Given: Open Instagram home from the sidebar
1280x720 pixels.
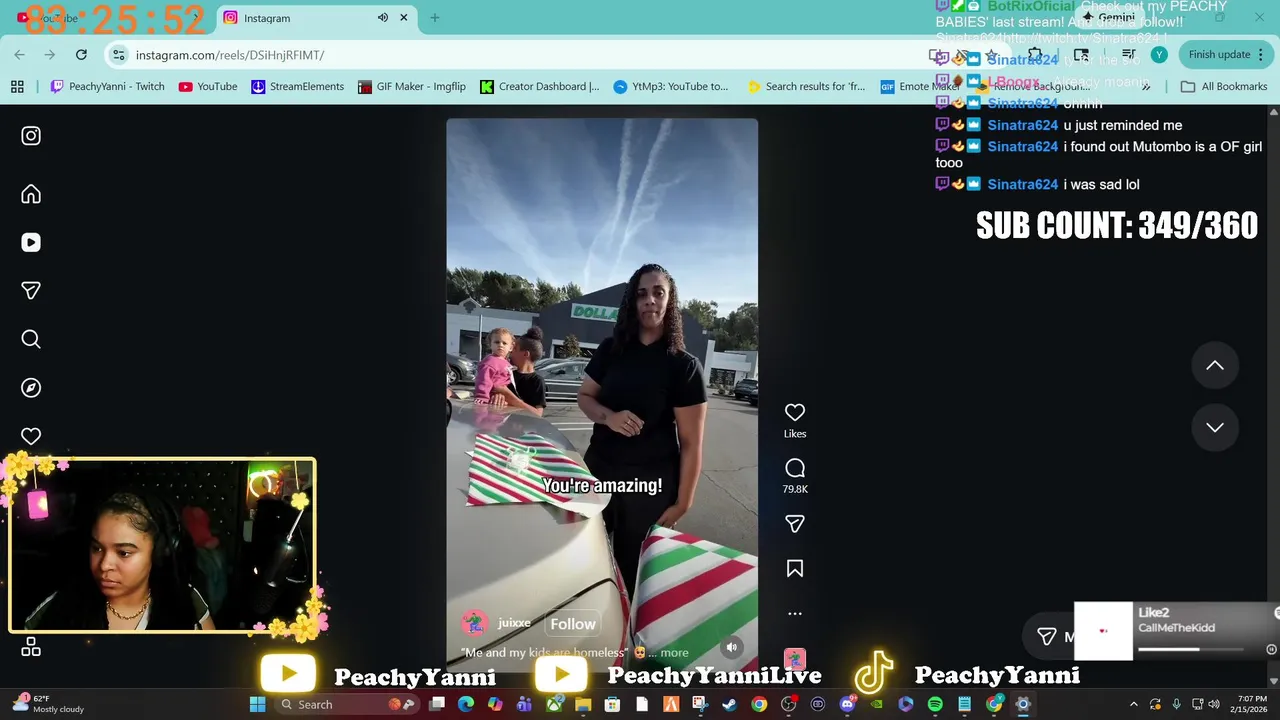Looking at the screenshot, I should click(31, 194).
